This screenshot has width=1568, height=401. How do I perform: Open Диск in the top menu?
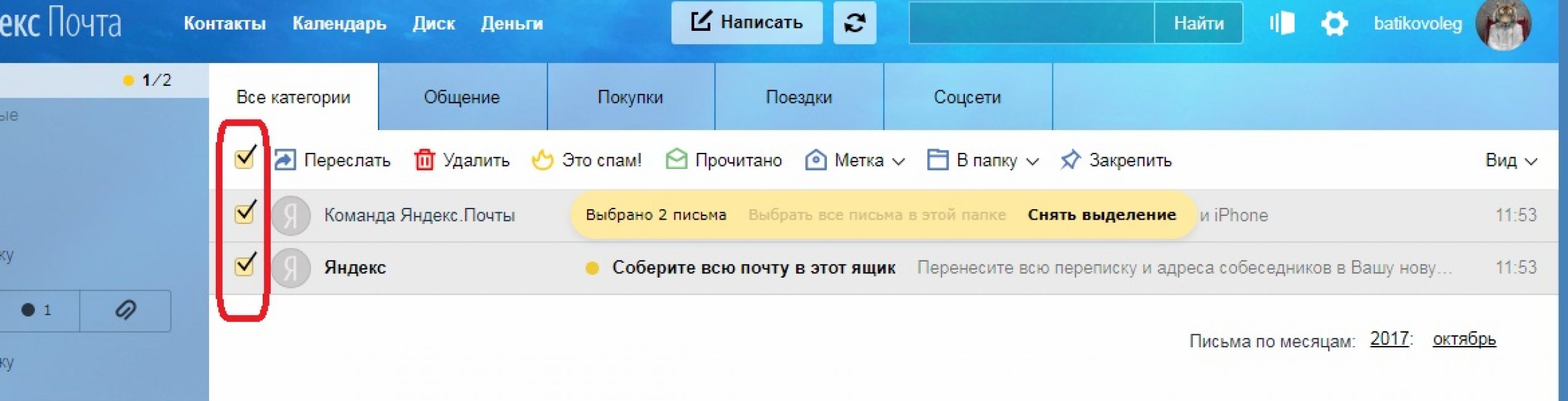(x=433, y=23)
